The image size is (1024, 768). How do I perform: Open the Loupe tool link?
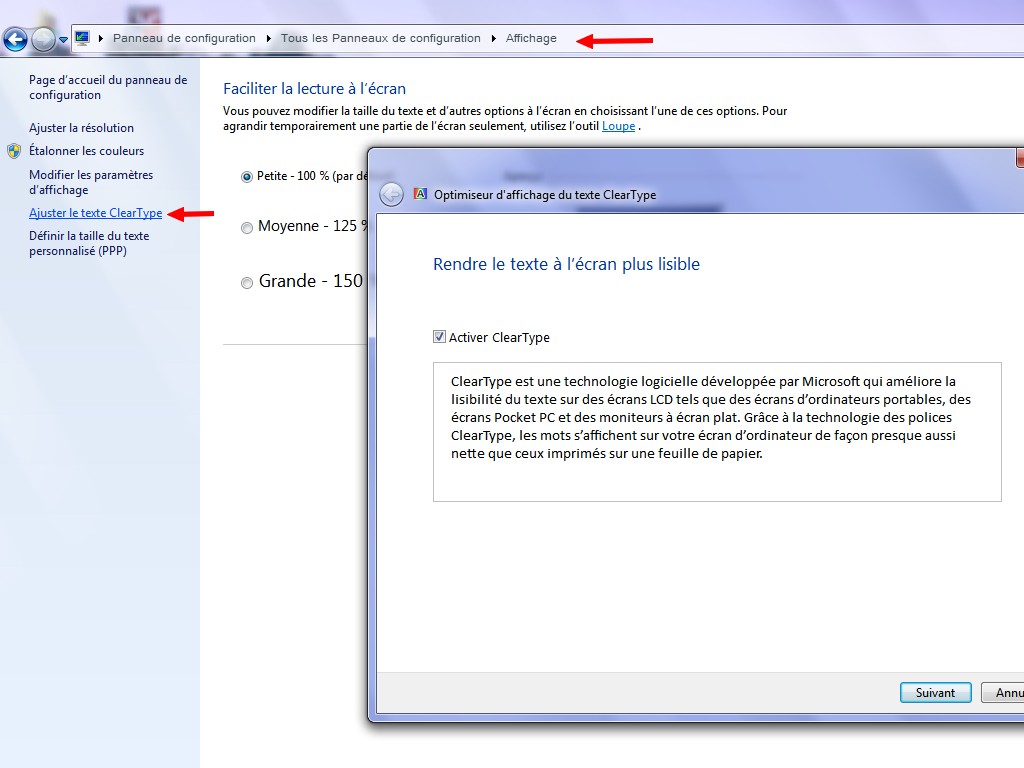click(618, 126)
